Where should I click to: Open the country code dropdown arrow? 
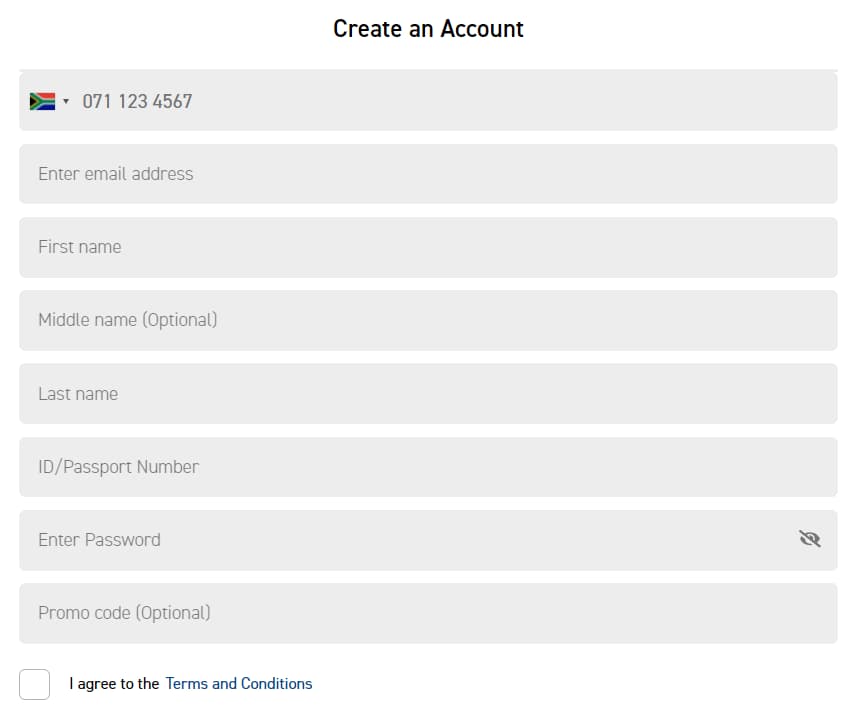pos(66,101)
